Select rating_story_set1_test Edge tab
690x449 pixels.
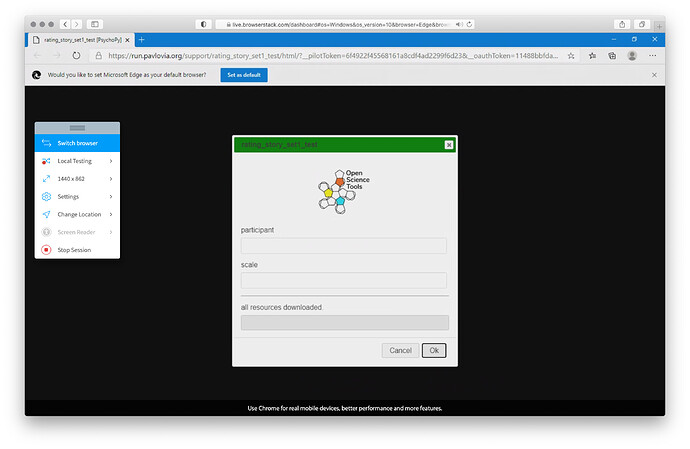82,40
